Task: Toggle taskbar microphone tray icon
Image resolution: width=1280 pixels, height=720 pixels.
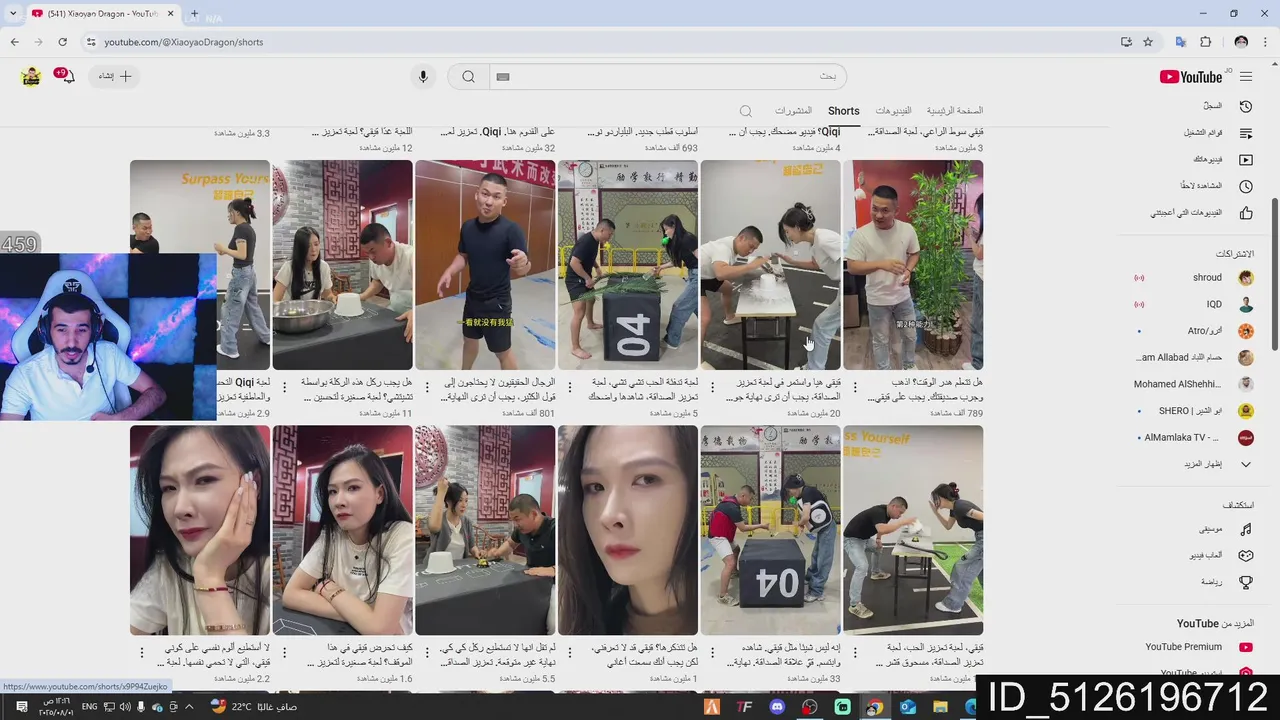Action: [x=141, y=707]
